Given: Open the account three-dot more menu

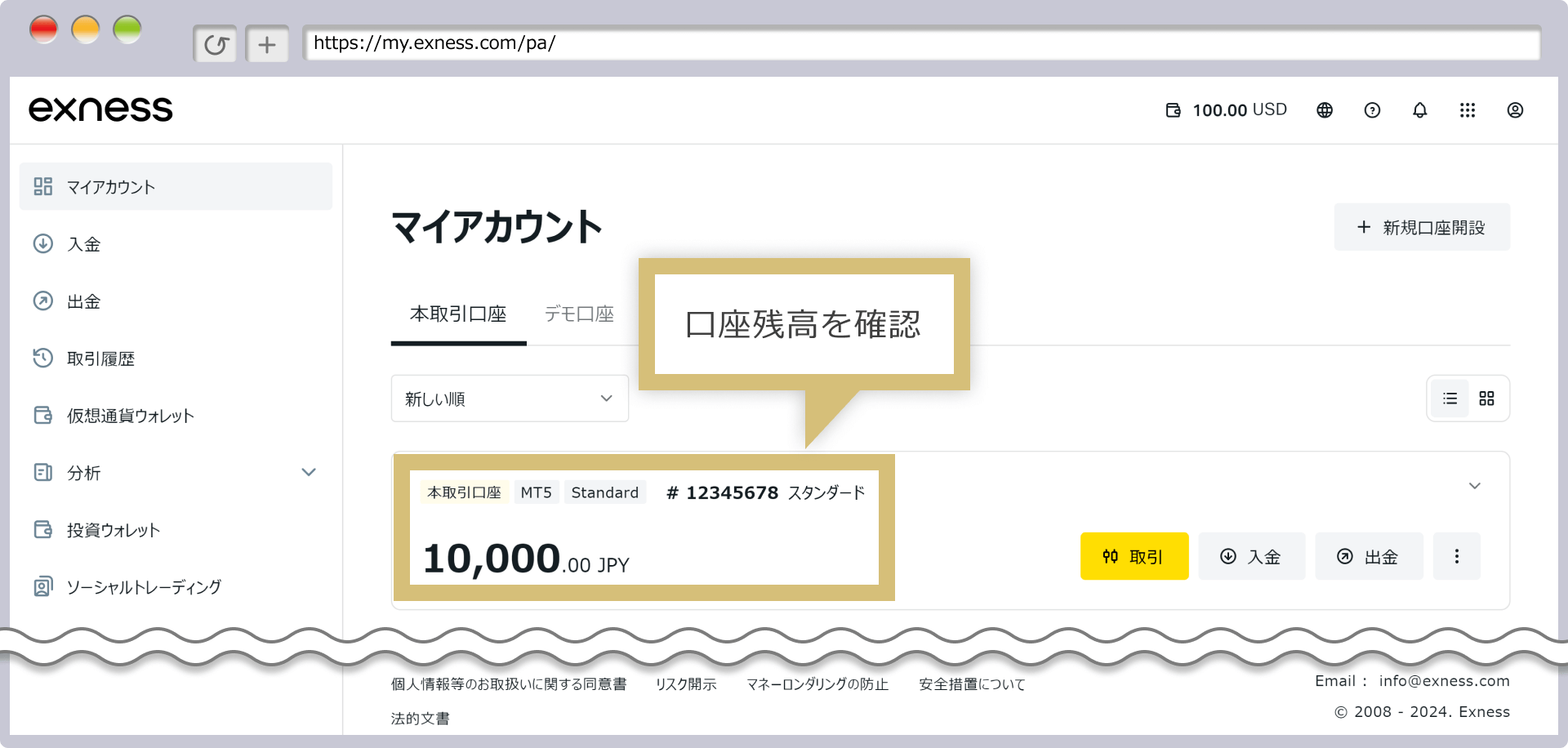Looking at the screenshot, I should click(1456, 556).
